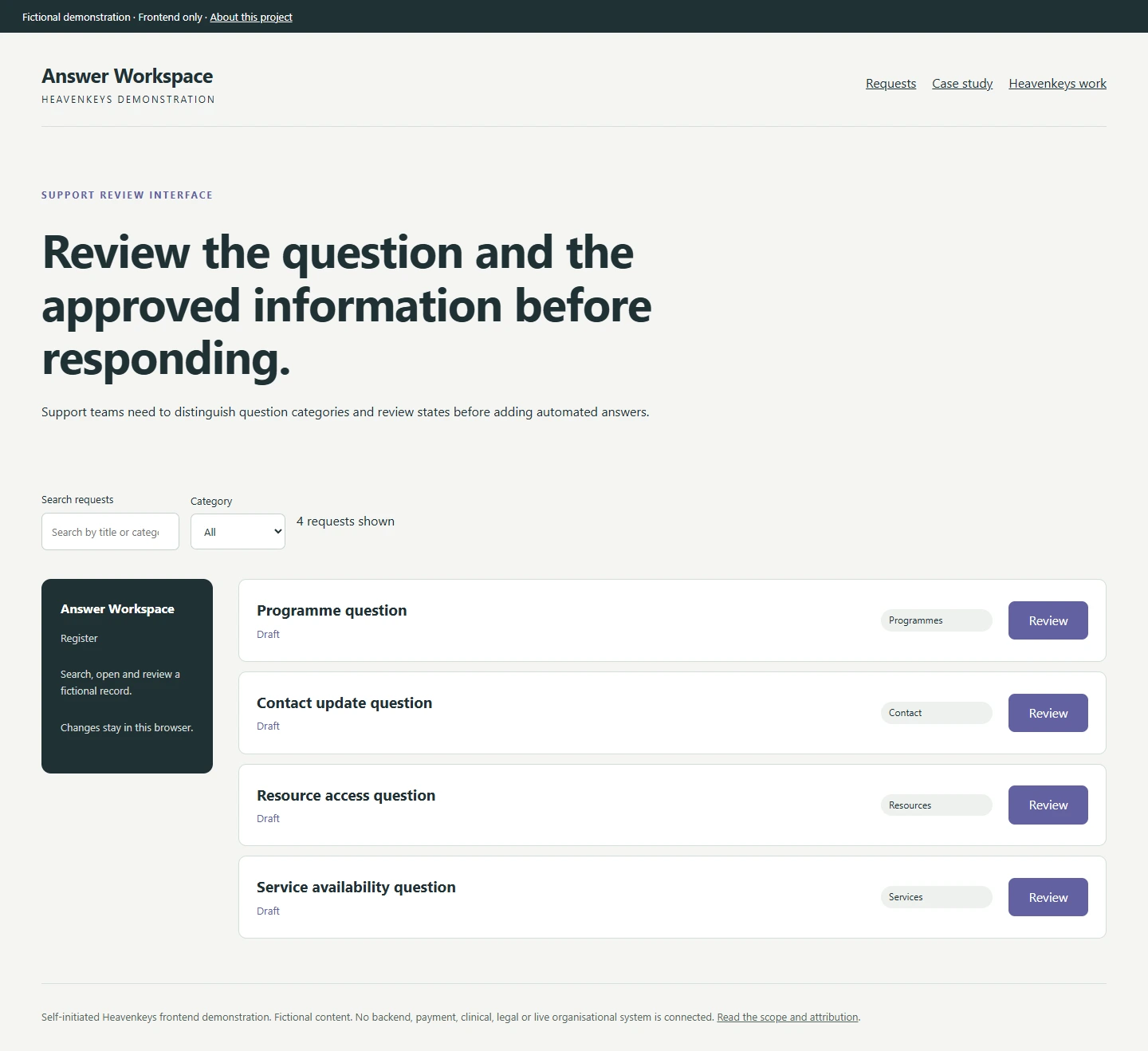The image size is (1148, 1051).
Task: Review the Service availability question request
Action: (x=1048, y=897)
